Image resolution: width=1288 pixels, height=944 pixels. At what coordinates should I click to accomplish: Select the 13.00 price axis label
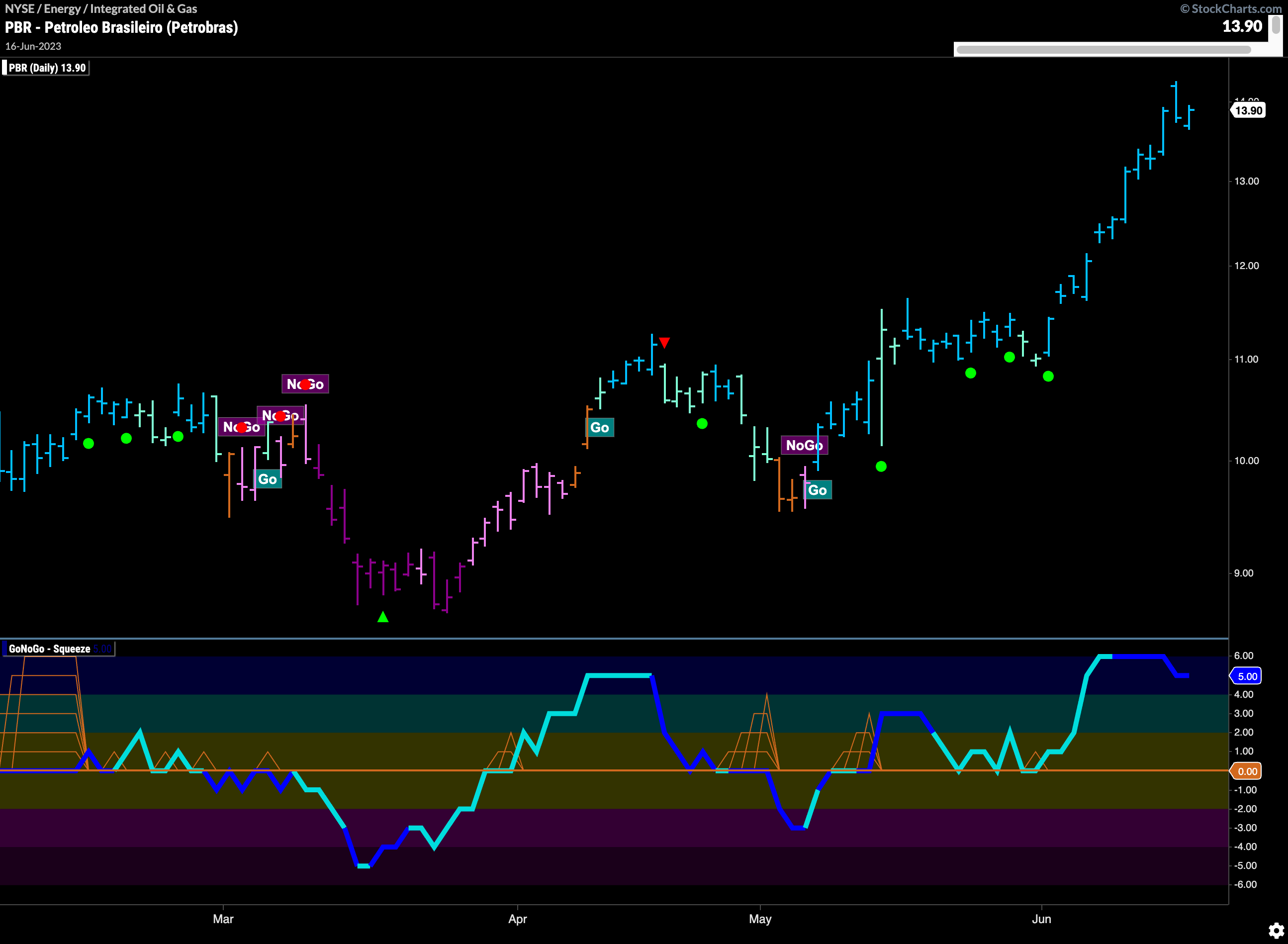click(x=1246, y=181)
